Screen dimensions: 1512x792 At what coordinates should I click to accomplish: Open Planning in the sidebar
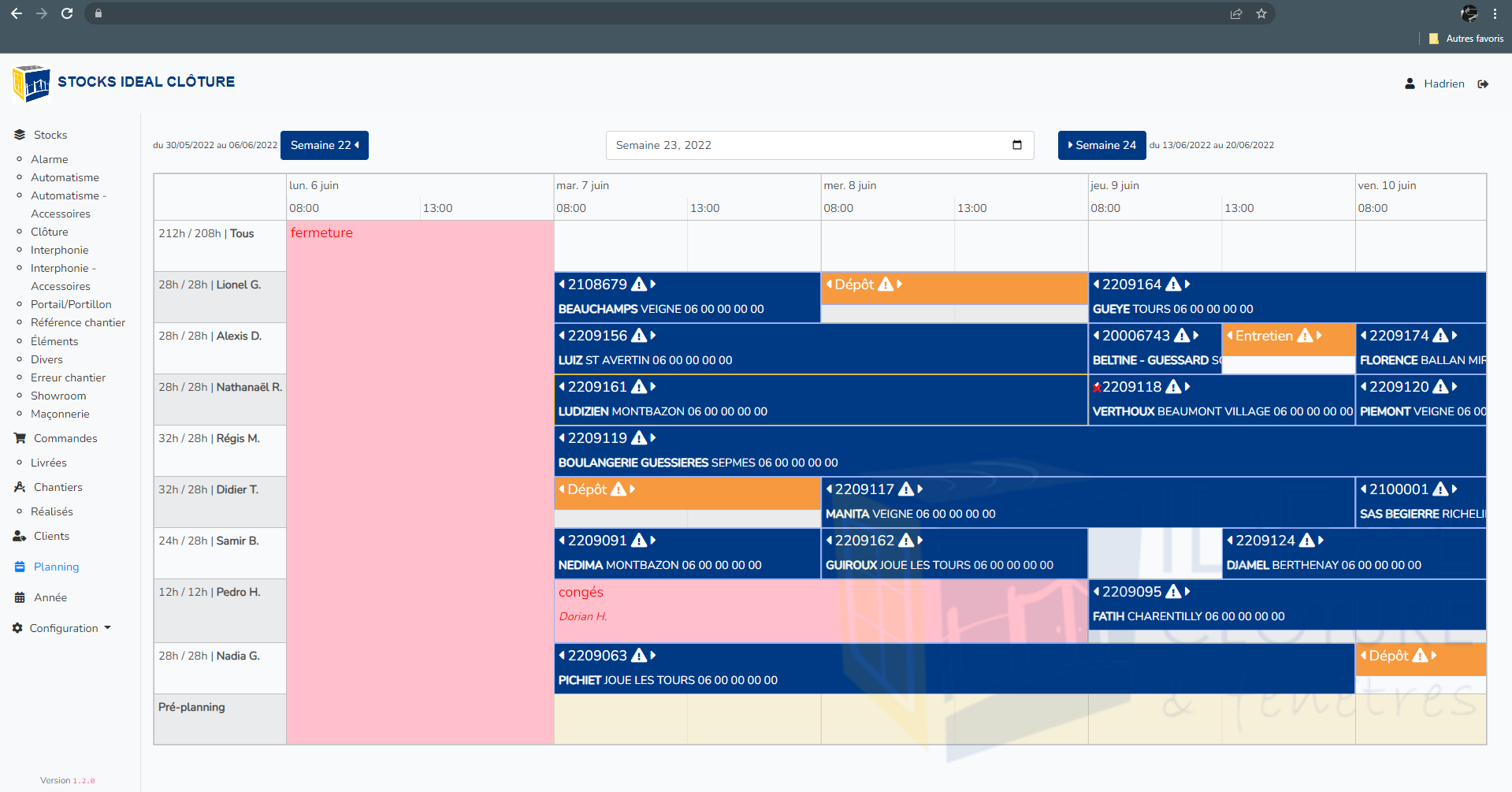click(x=56, y=567)
